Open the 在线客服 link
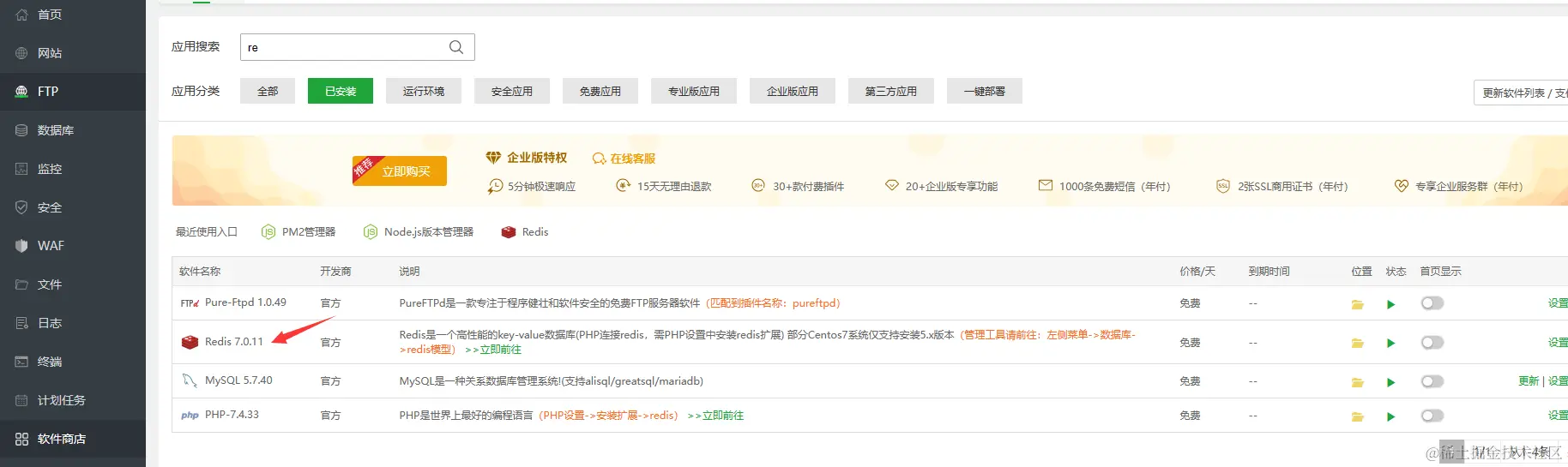This screenshot has height=467, width=1568. 633,159
